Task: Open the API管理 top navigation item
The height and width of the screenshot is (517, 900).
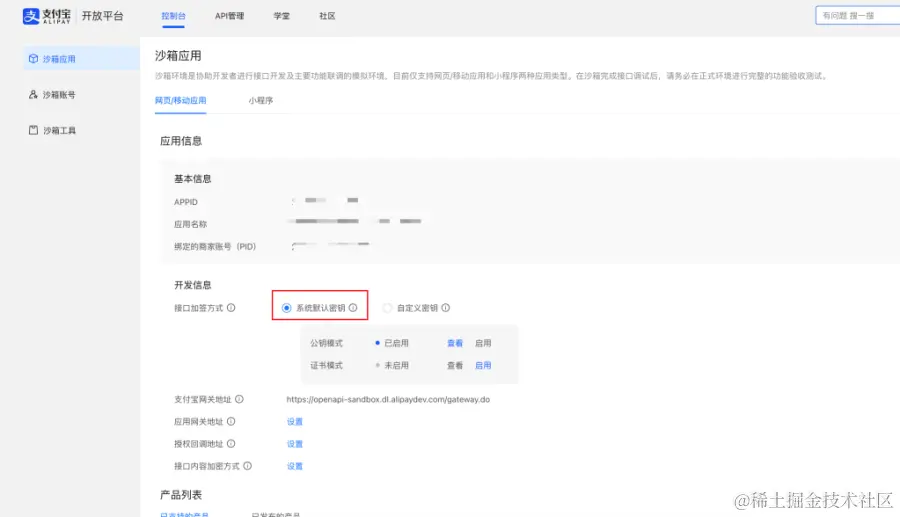Action: (x=230, y=16)
